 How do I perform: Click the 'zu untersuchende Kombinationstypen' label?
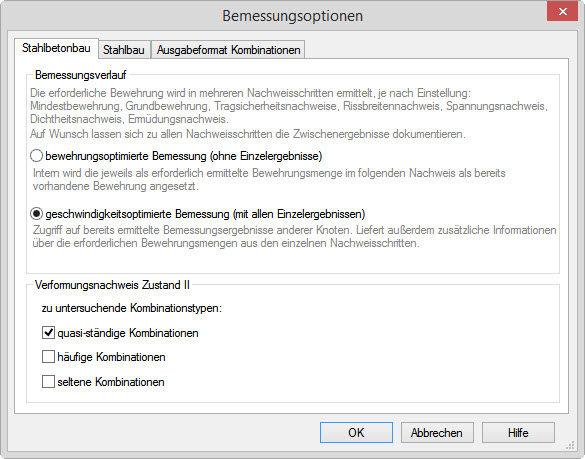coord(132,308)
